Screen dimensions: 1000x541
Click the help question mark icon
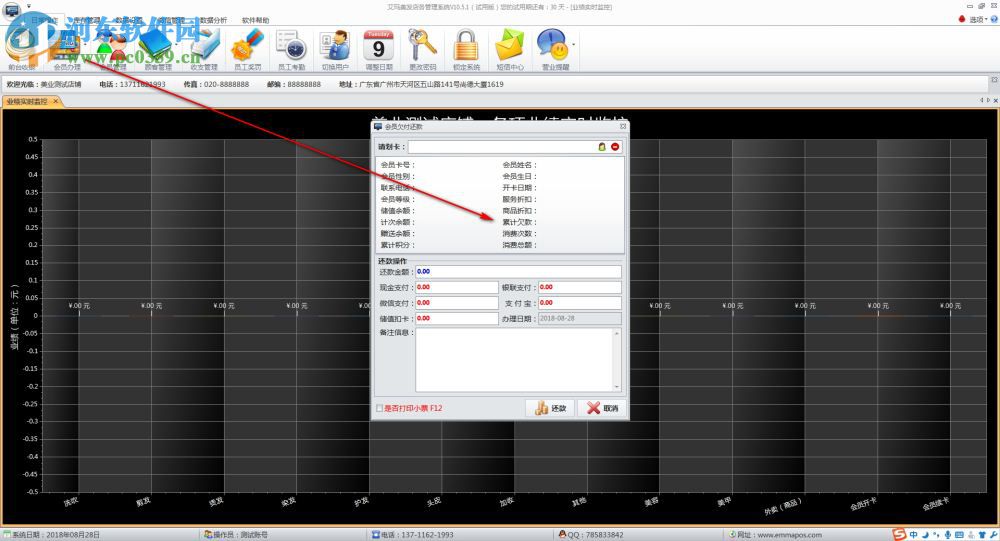[994, 20]
